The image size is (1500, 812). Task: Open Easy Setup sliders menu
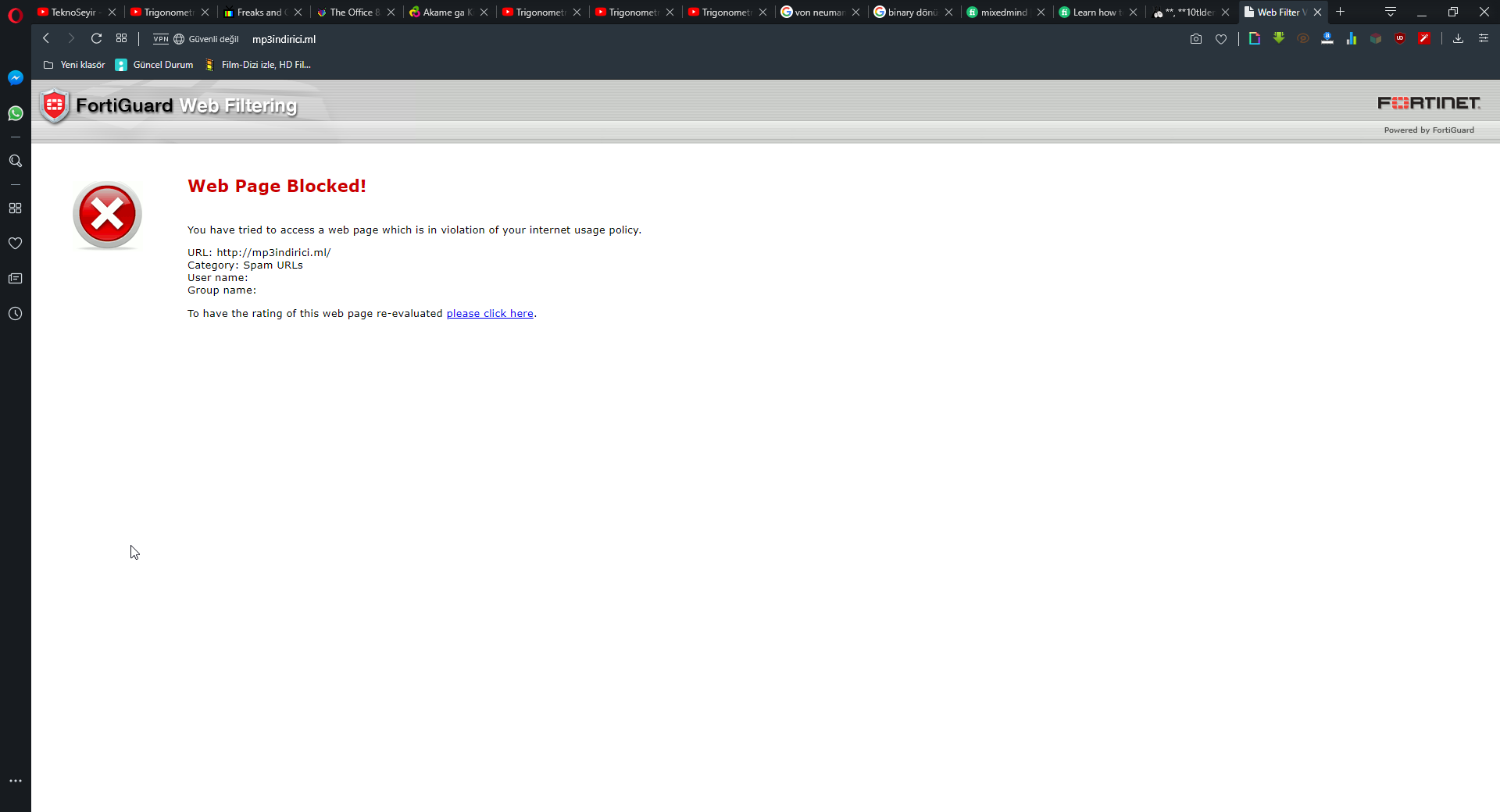pyautogui.click(x=1484, y=38)
